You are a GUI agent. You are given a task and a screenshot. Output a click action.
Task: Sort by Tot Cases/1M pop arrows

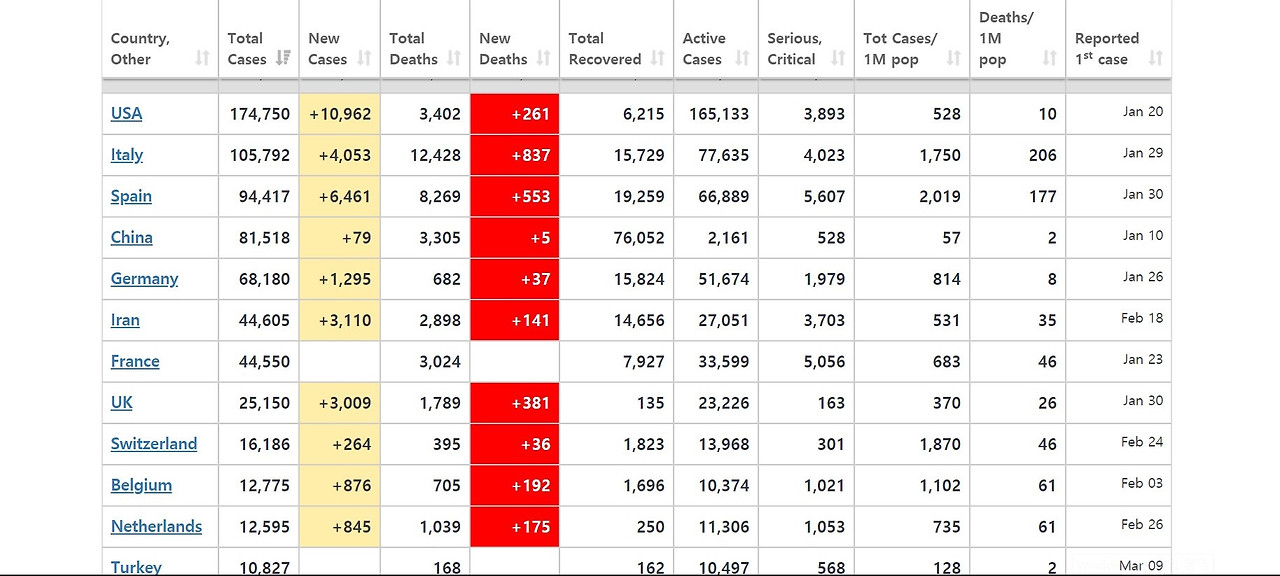click(x=954, y=58)
